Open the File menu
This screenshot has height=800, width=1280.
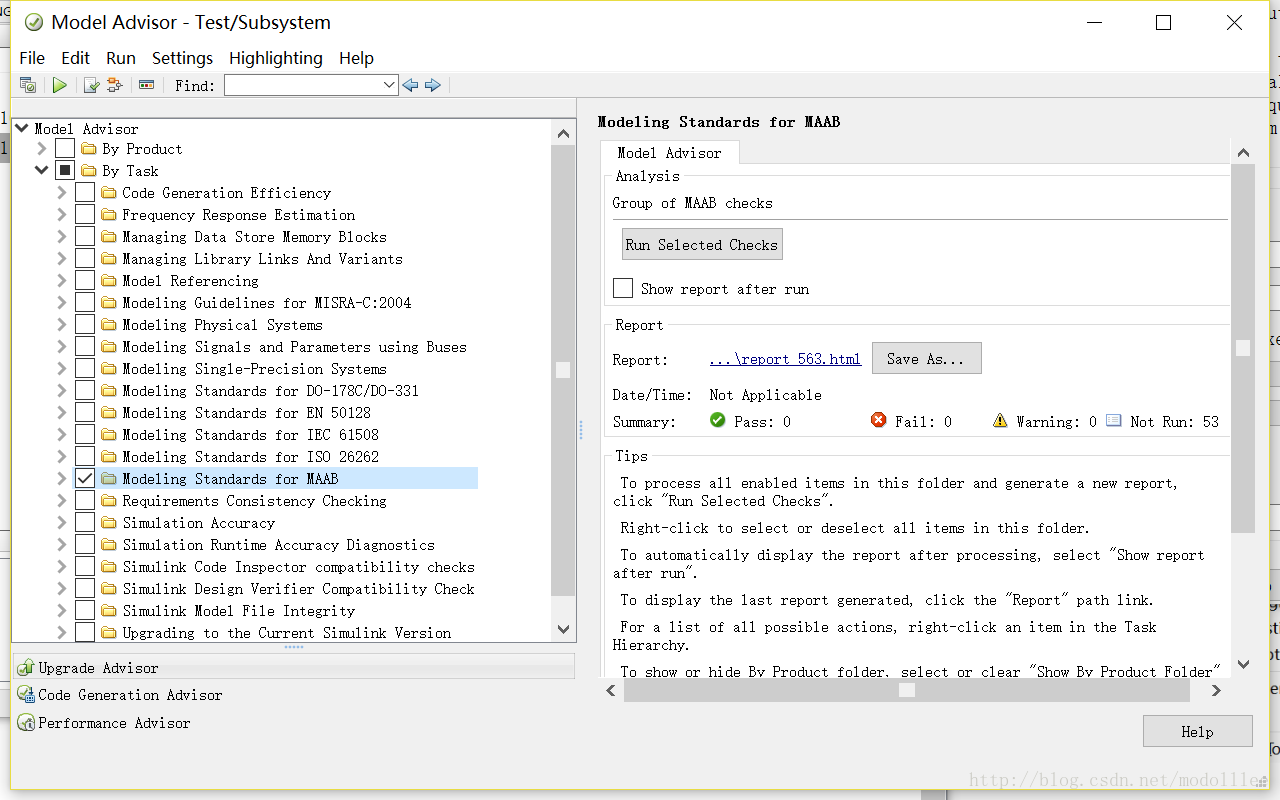click(32, 58)
